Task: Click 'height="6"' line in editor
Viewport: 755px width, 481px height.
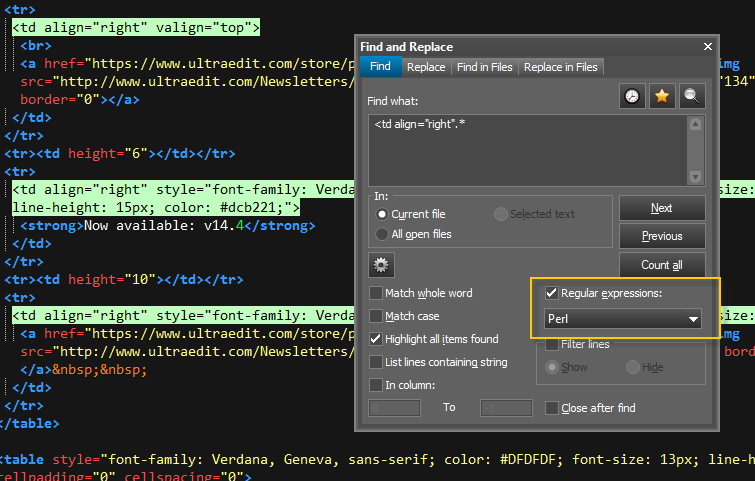Action: 120,154
